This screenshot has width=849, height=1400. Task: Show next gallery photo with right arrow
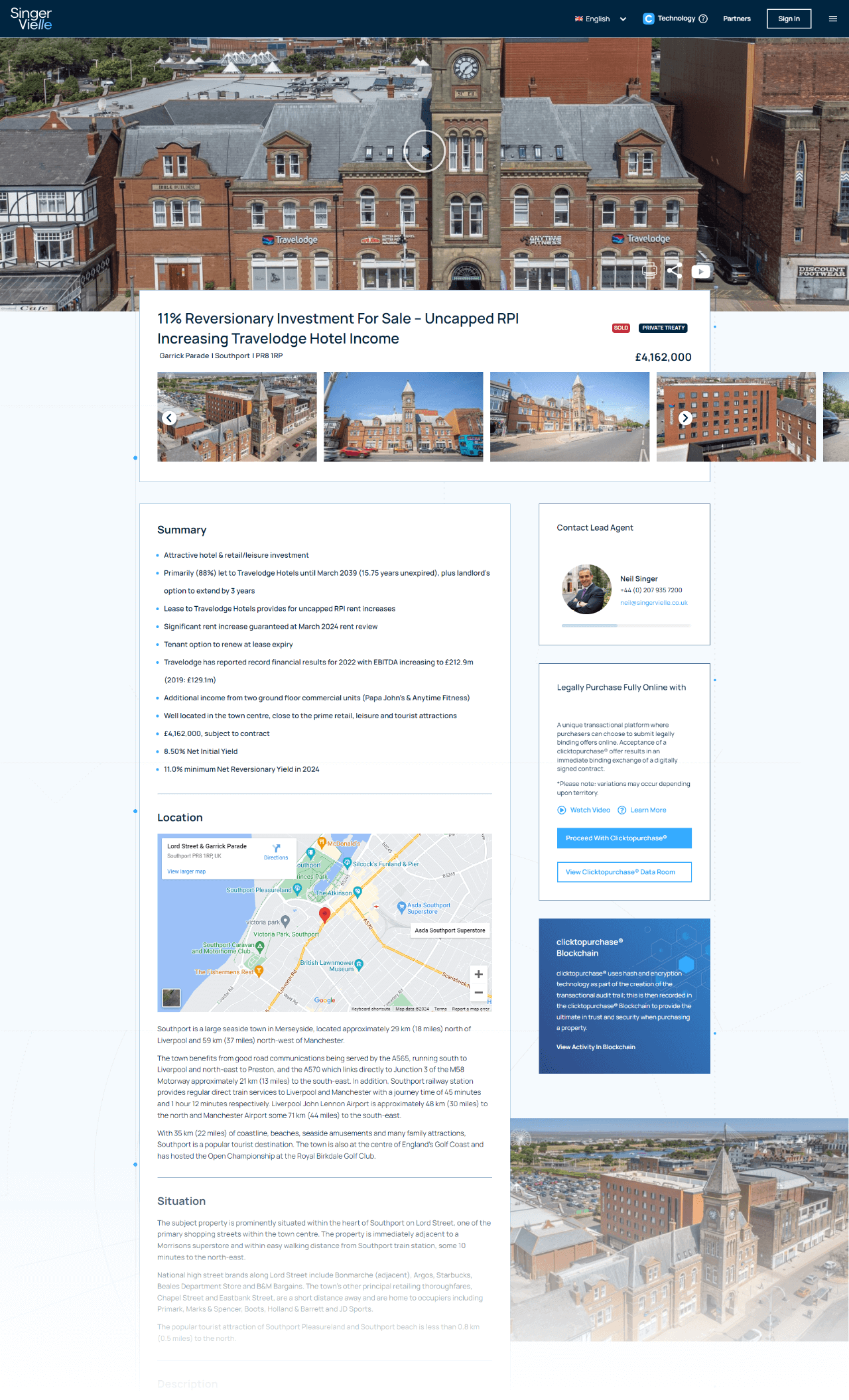click(x=685, y=418)
